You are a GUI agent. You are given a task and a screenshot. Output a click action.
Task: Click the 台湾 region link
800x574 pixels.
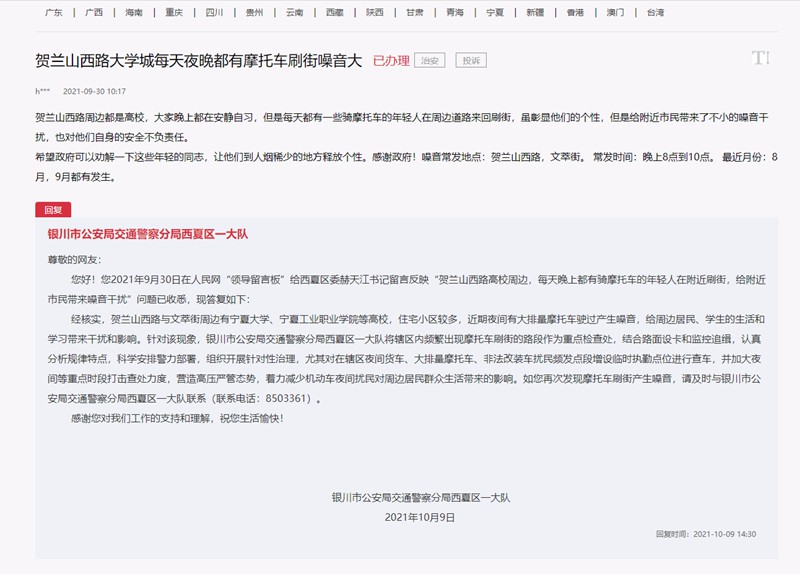click(x=655, y=13)
